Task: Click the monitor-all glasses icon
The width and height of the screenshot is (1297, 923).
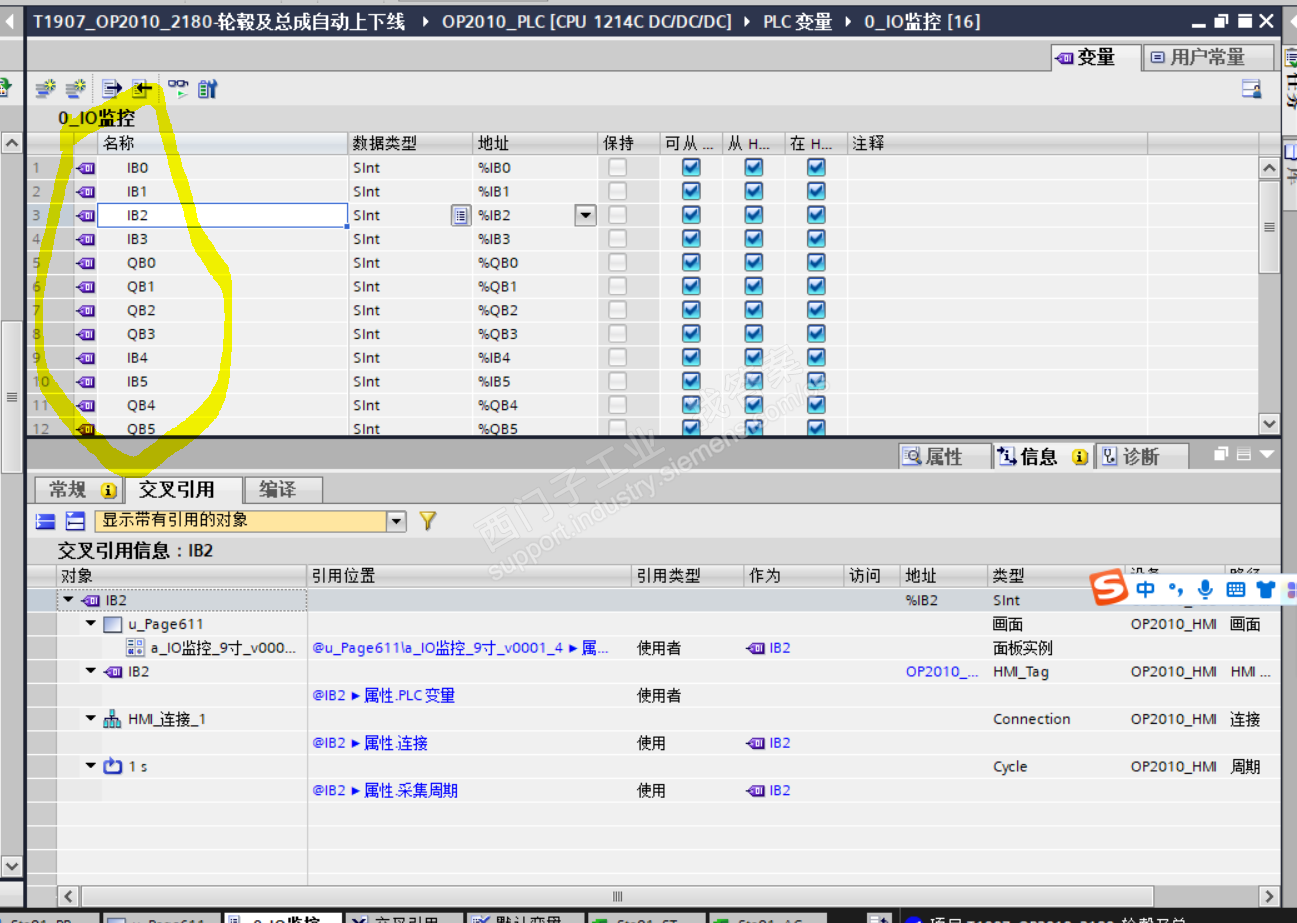Action: [x=178, y=89]
